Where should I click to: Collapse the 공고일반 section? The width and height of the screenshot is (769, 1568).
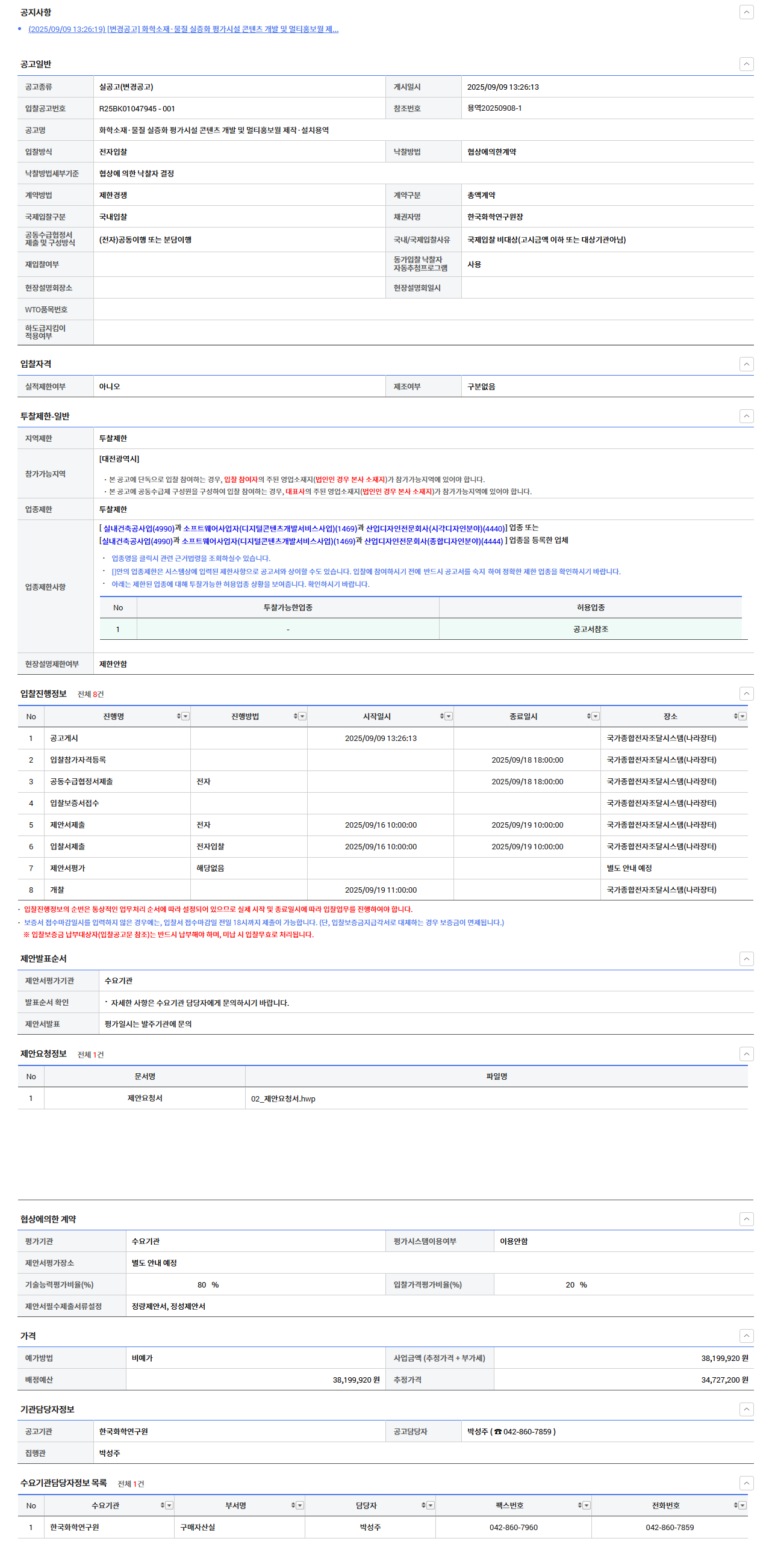(746, 64)
